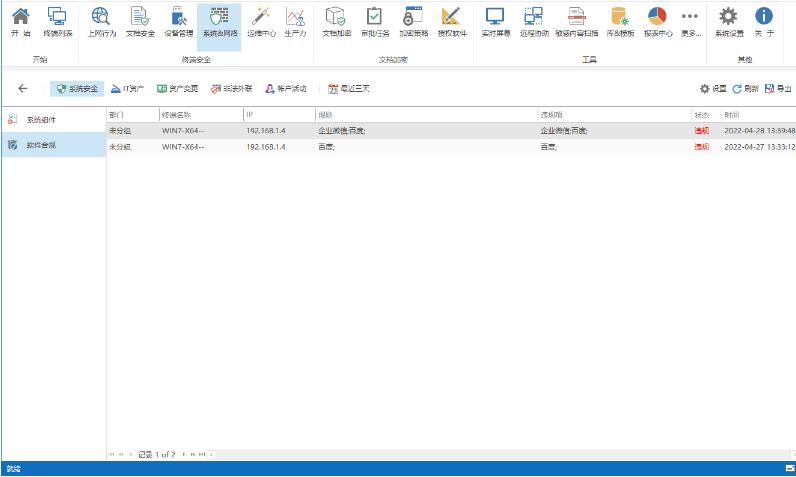Open 设备管理 from the ribbon
This screenshot has height=477, width=796.
click(x=177, y=22)
